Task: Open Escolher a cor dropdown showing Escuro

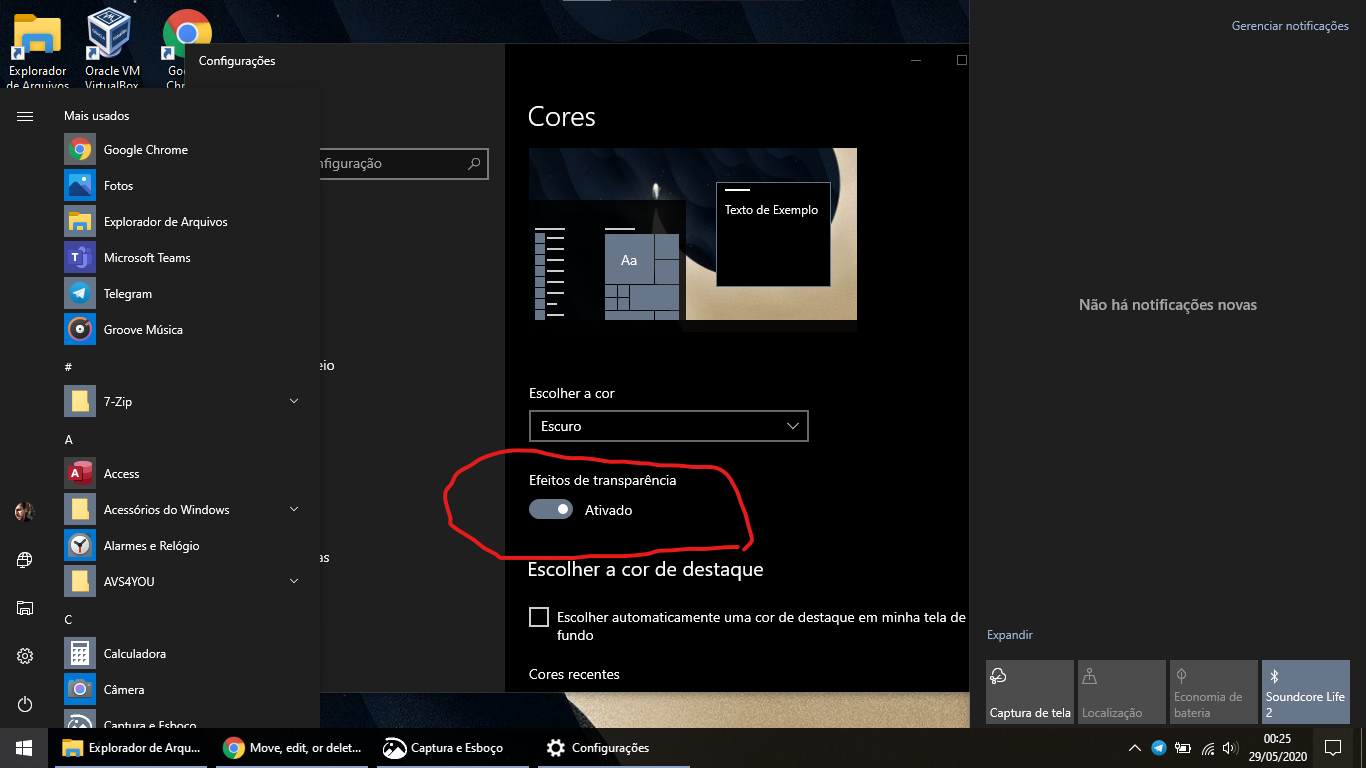Action: [668, 426]
